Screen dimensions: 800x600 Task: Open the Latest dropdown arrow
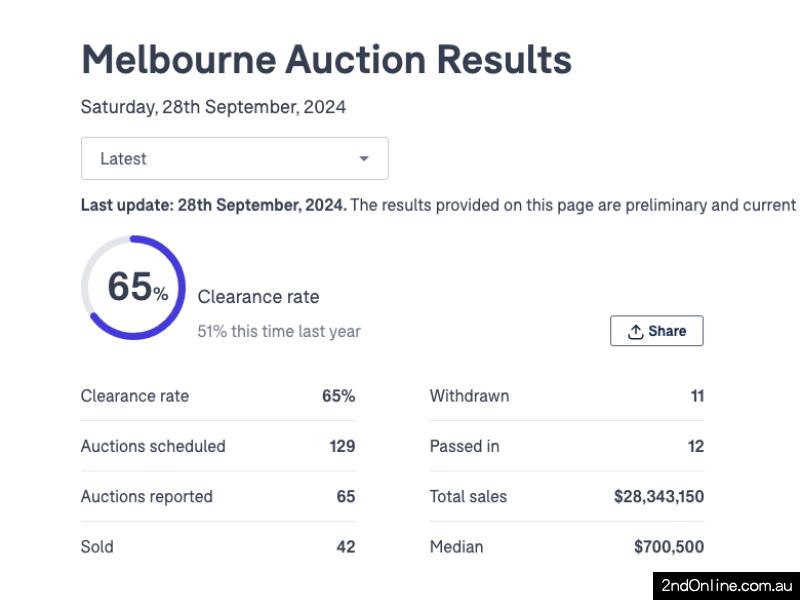pos(364,159)
